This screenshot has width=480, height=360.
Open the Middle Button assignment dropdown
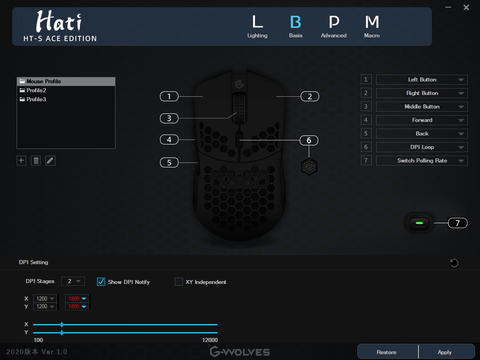[422, 107]
